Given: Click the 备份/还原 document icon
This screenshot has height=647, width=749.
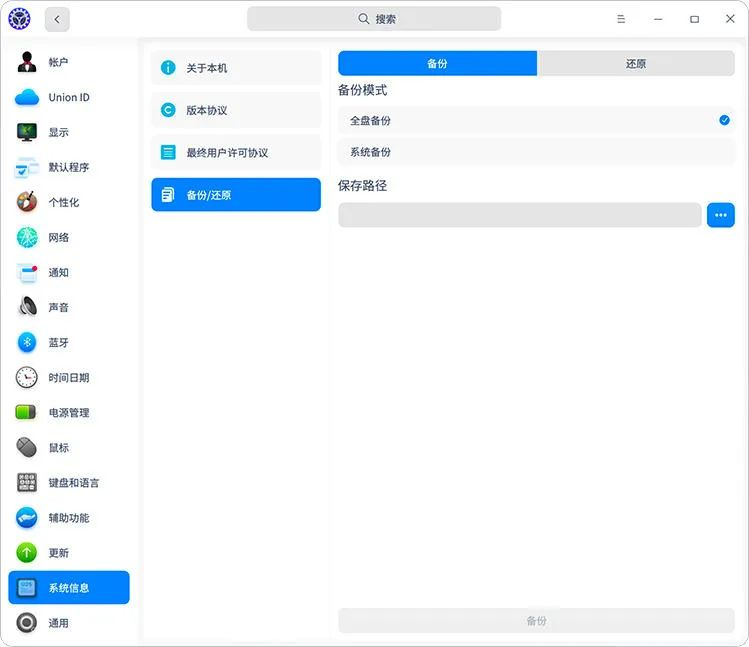Looking at the screenshot, I should (x=168, y=195).
